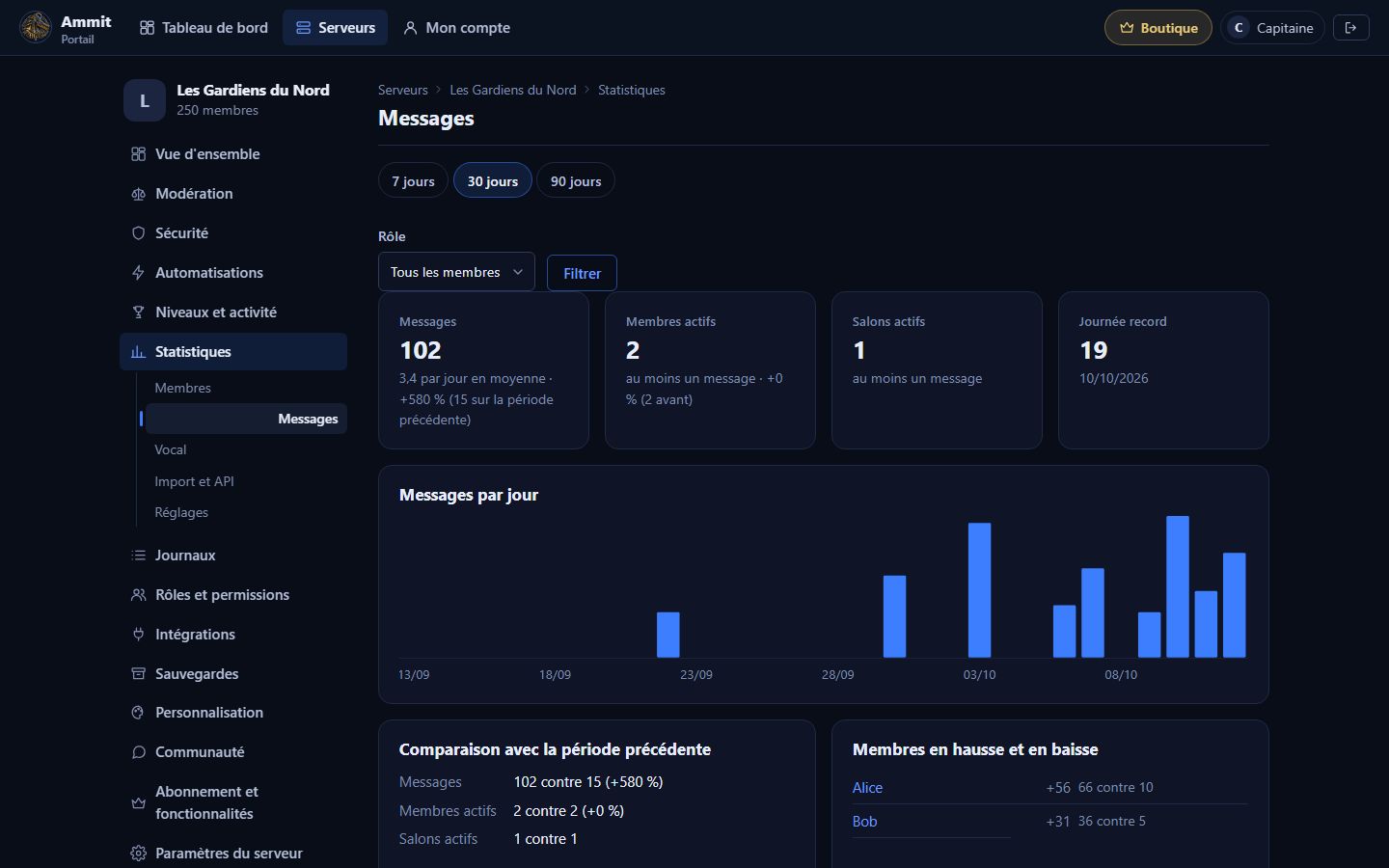Image resolution: width=1389 pixels, height=868 pixels.
Task: Click the Messages total 102
Action: click(x=421, y=350)
